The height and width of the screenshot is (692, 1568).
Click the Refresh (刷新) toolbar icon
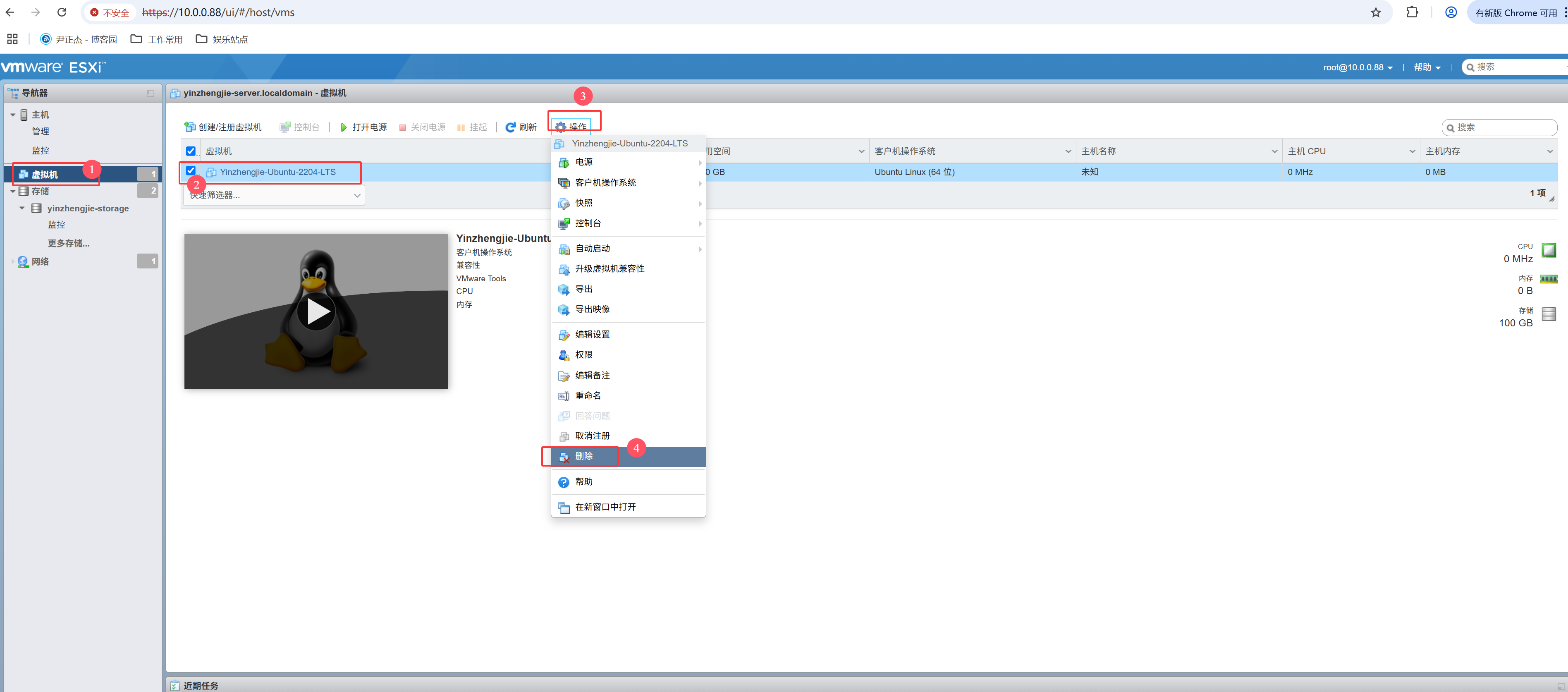coord(510,127)
